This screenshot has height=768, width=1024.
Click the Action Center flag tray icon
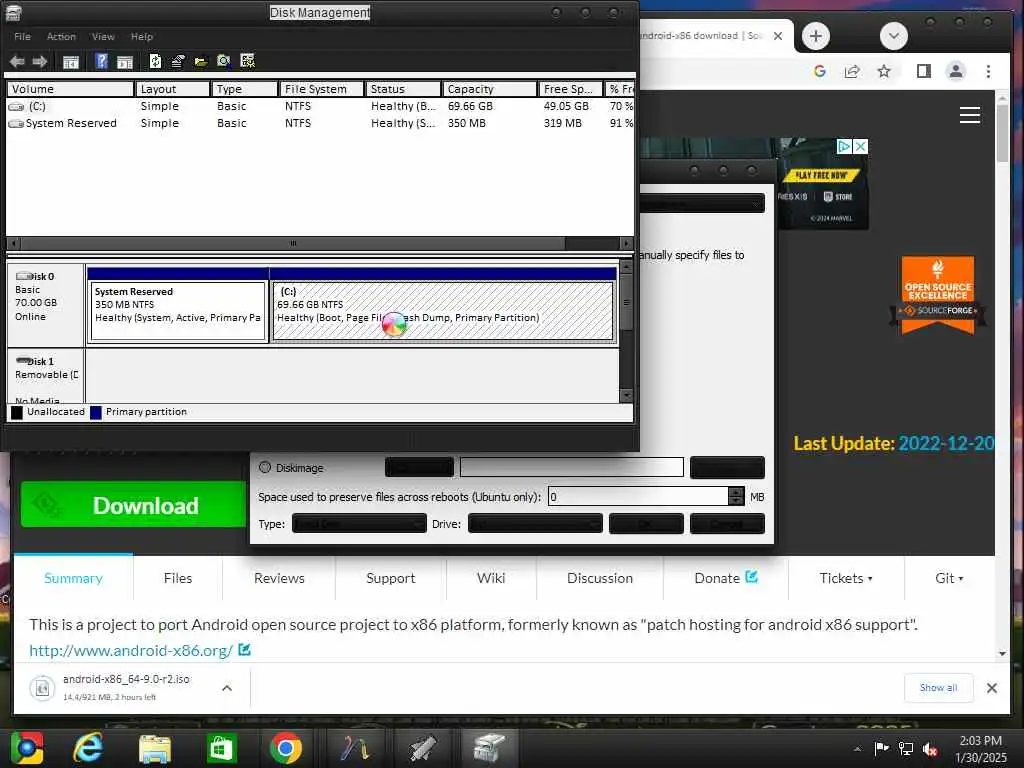pyautogui.click(x=882, y=749)
